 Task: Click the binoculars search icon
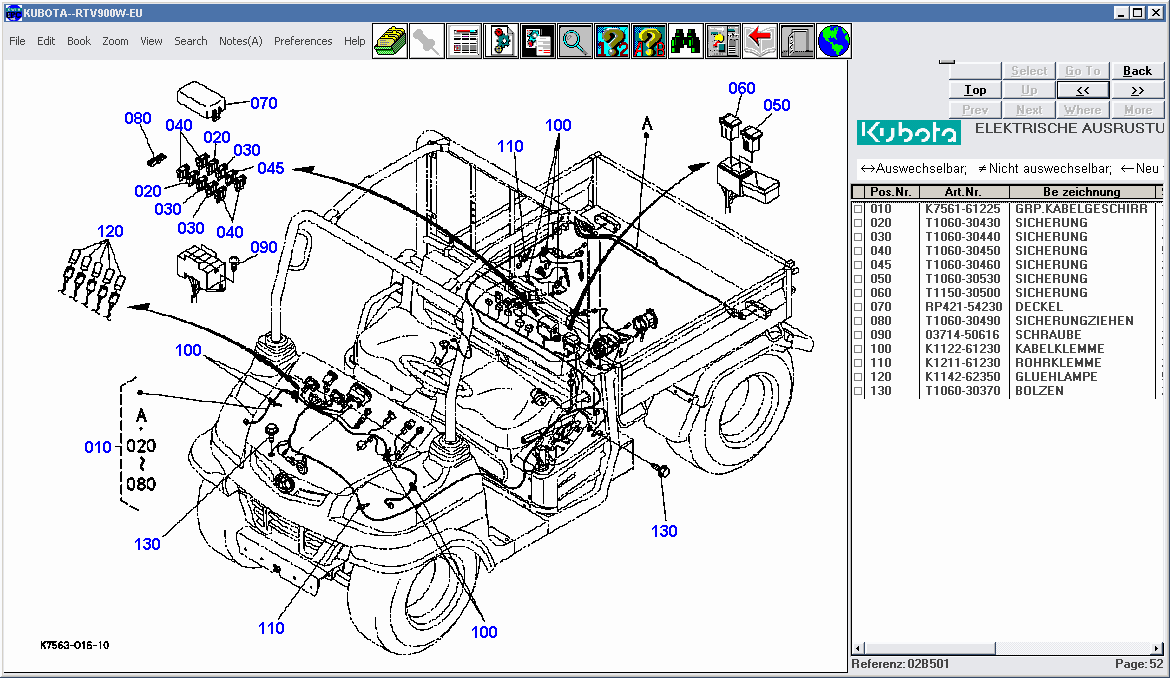(685, 41)
